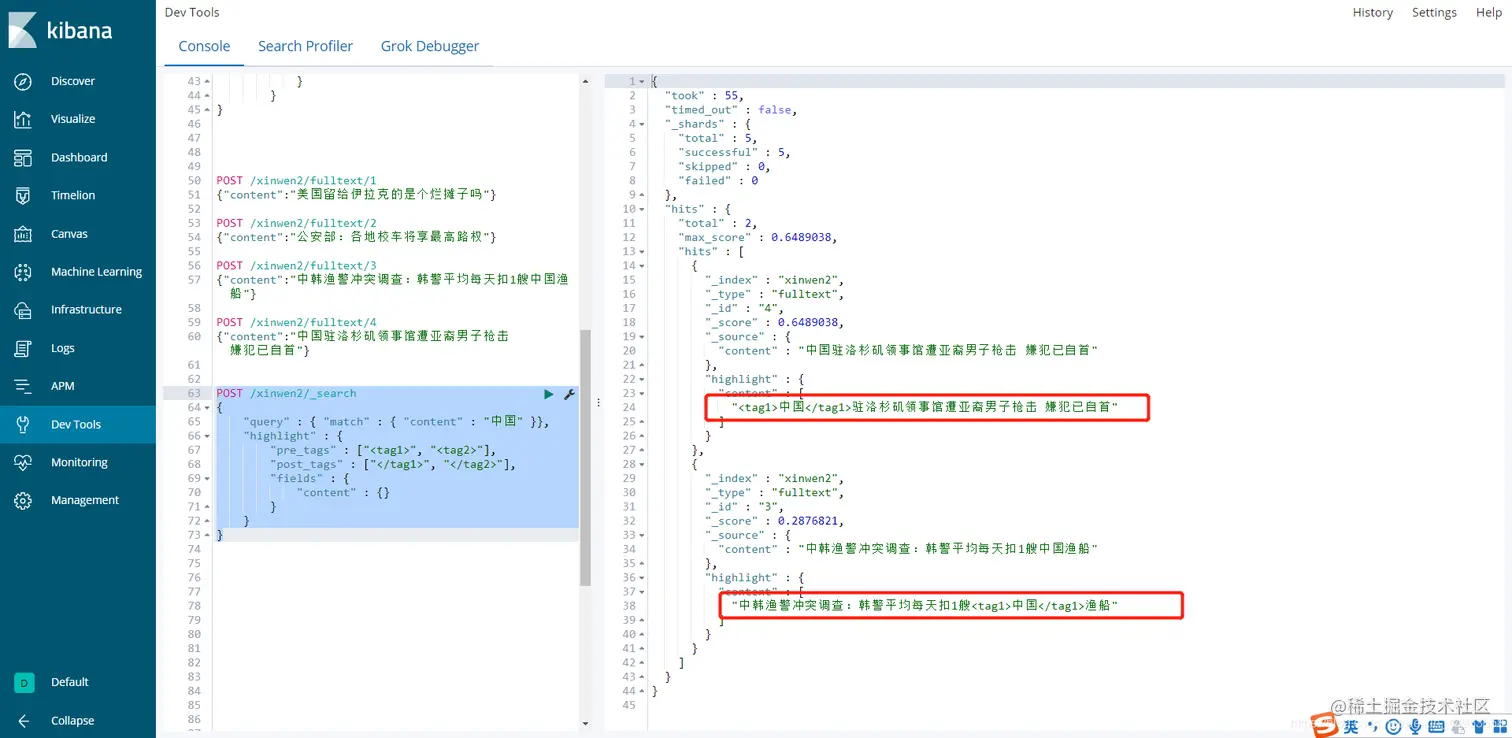
Task: Switch to the Console tab
Action: click(x=204, y=46)
